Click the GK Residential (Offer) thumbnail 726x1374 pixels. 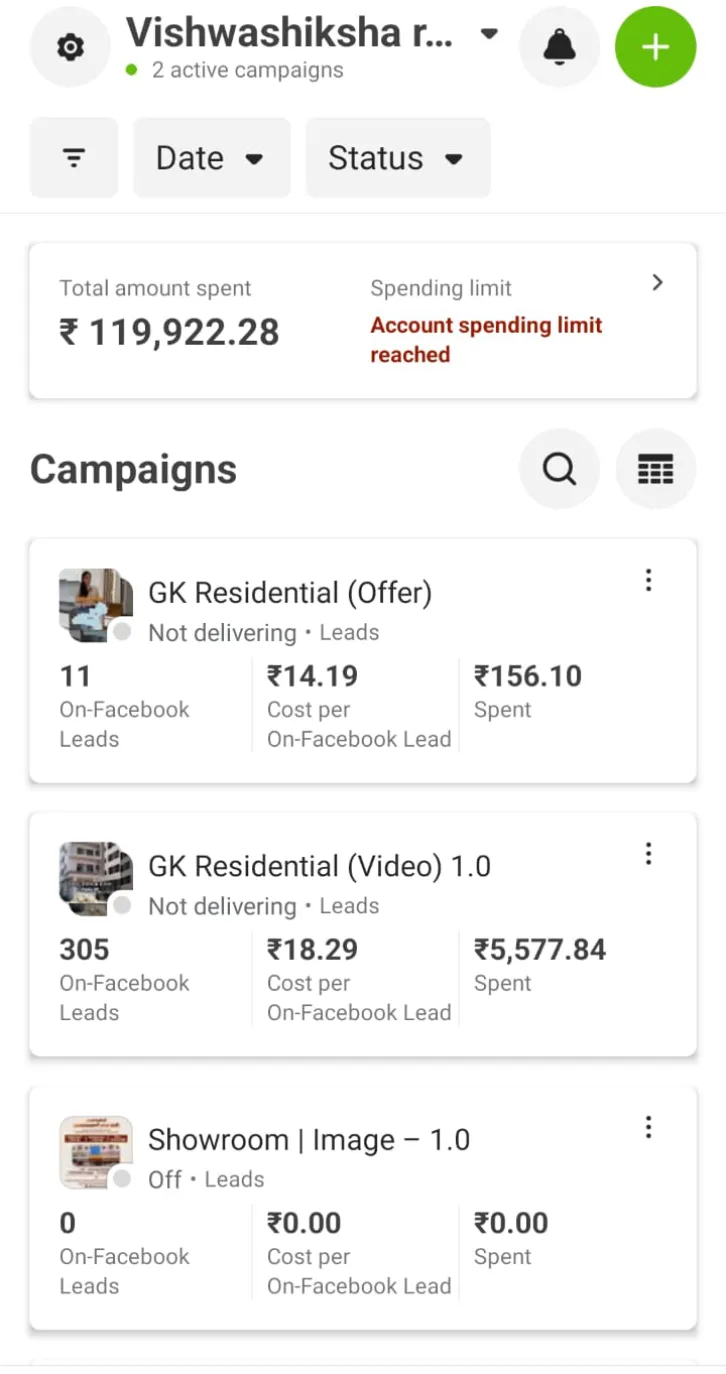click(95, 604)
